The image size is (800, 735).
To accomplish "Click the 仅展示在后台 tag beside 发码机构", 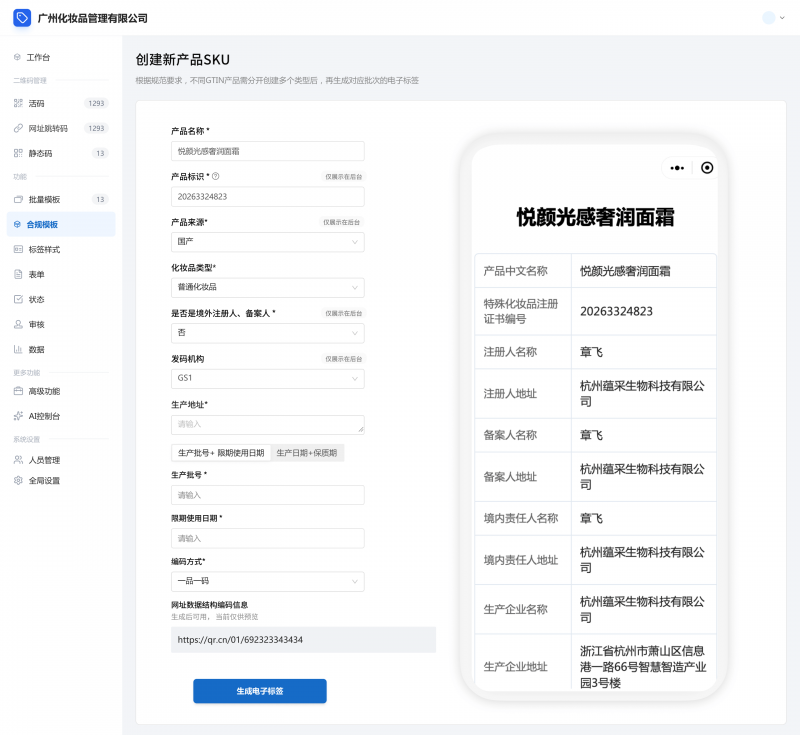I will tap(343, 359).
